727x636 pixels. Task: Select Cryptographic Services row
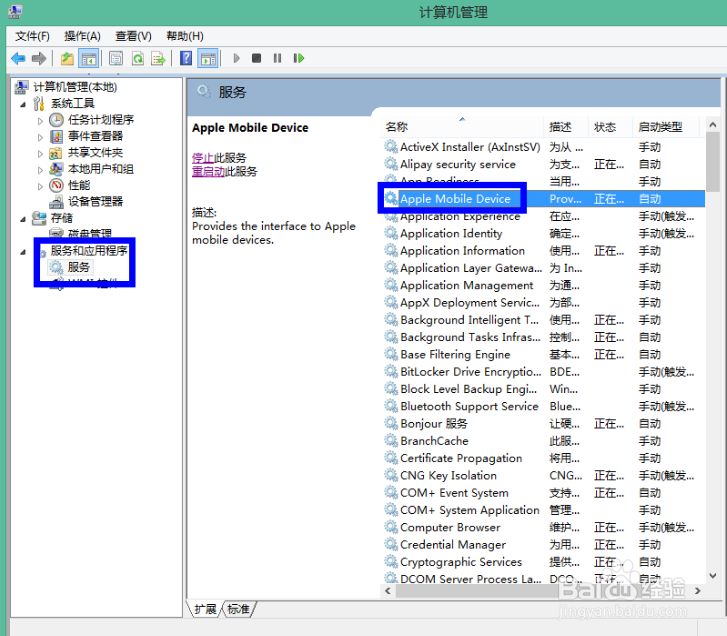point(542,562)
